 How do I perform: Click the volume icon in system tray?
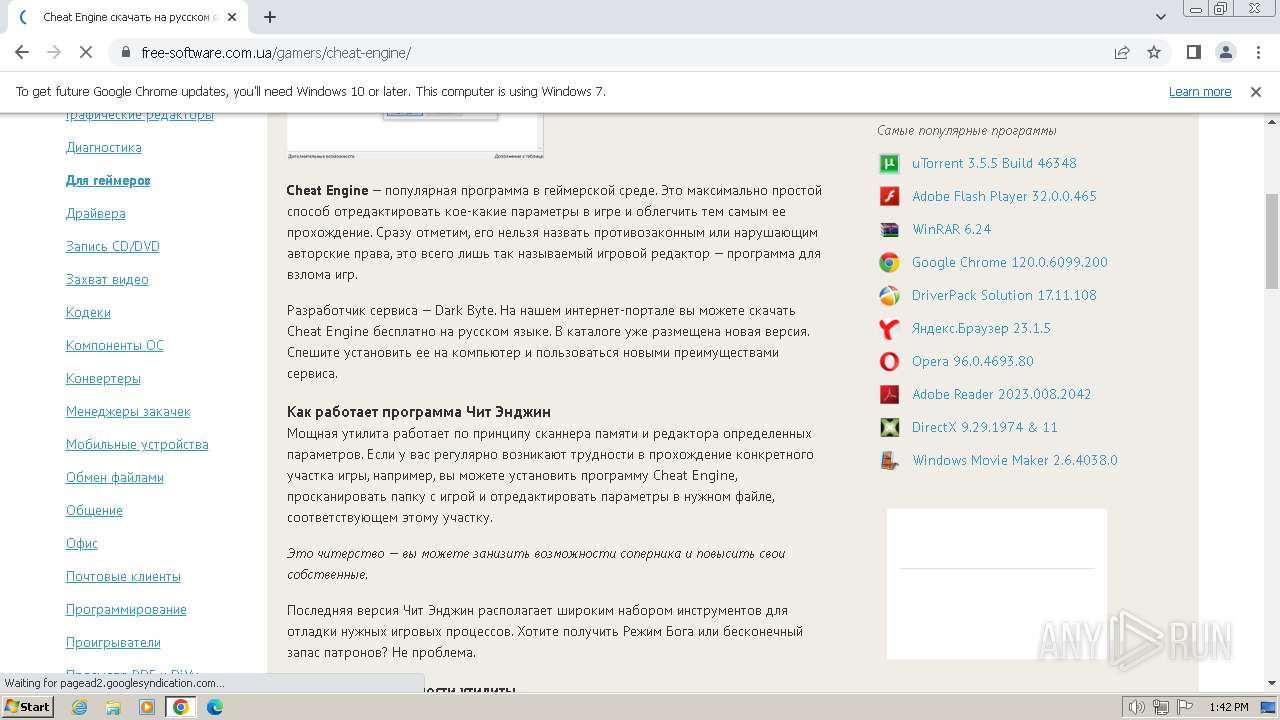tap(1138, 707)
